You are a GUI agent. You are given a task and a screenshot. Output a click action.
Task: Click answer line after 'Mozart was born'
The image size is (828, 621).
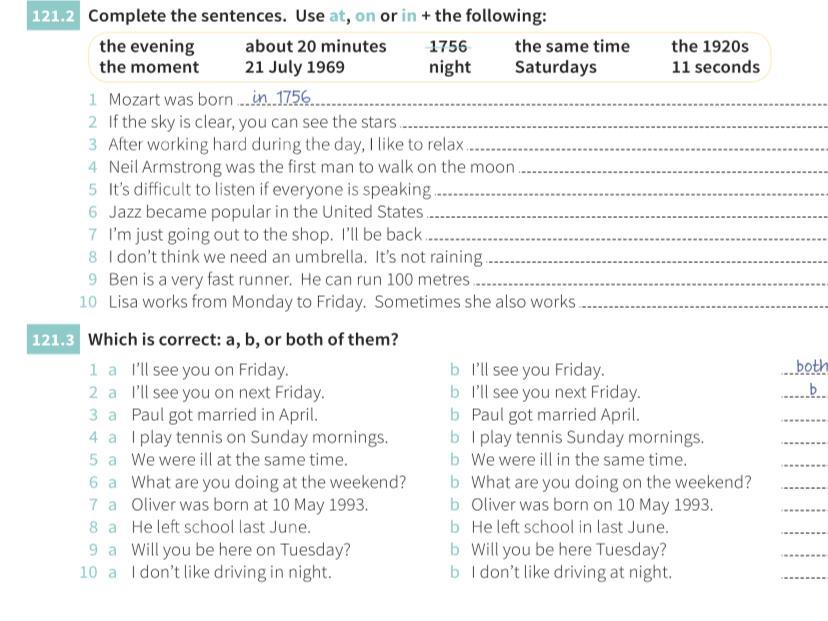560,100
